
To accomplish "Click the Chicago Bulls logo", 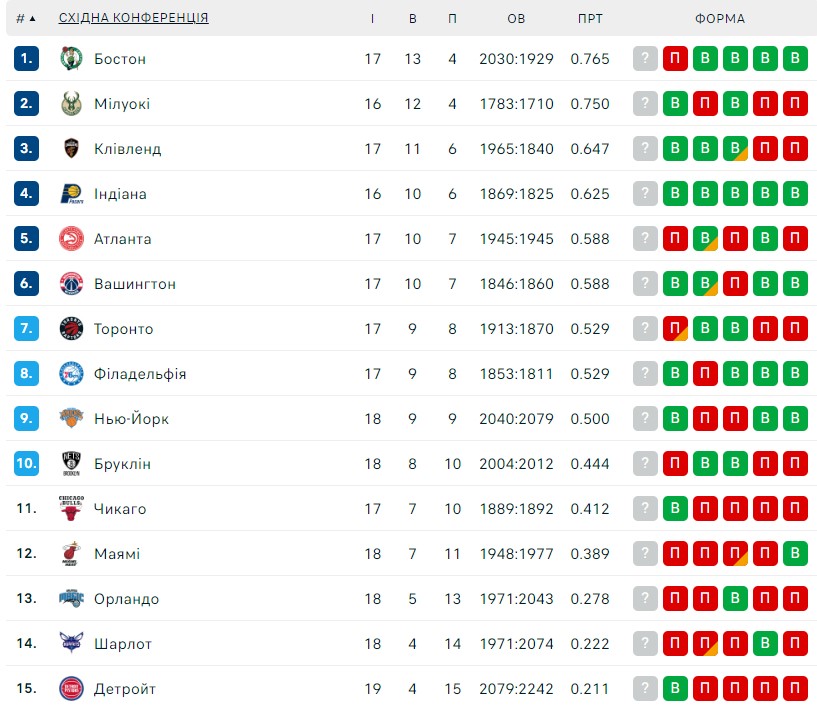I will point(71,508).
